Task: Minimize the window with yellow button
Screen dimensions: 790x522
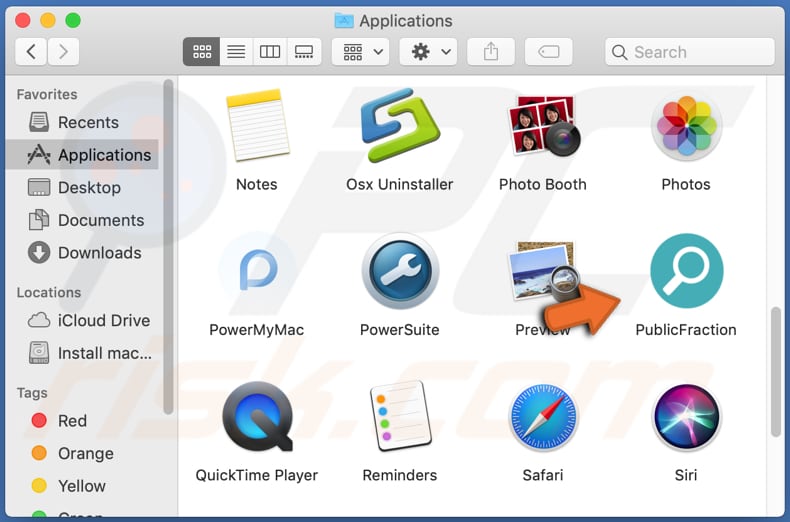Action: [x=48, y=21]
